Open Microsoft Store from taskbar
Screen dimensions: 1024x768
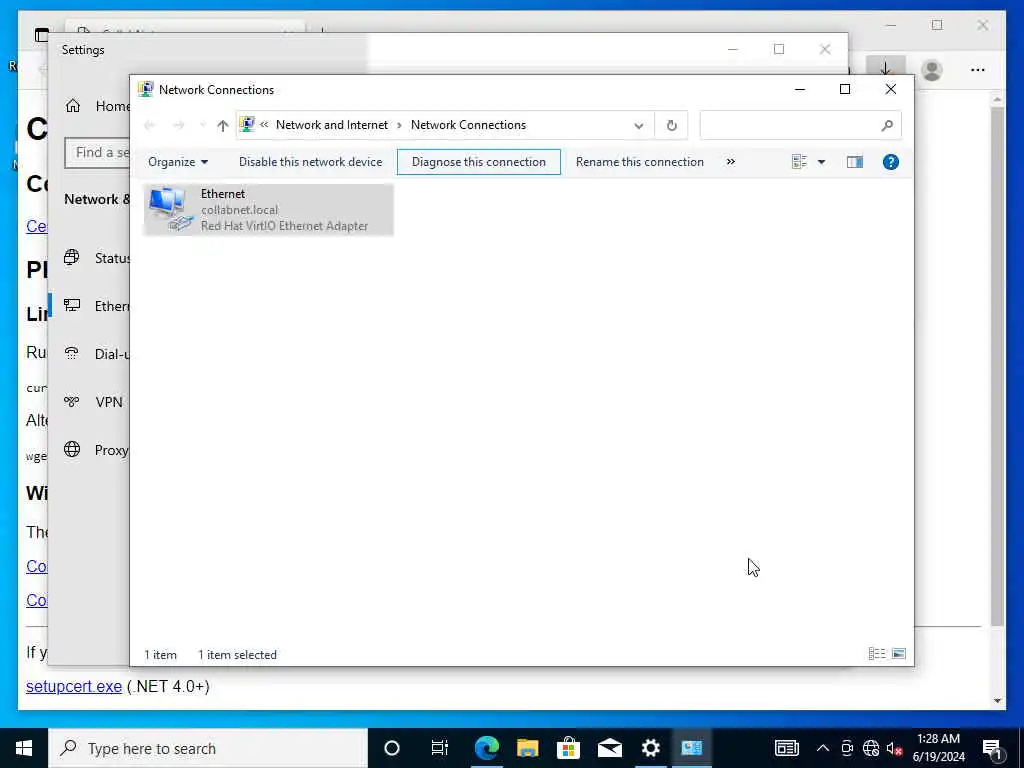click(568, 748)
